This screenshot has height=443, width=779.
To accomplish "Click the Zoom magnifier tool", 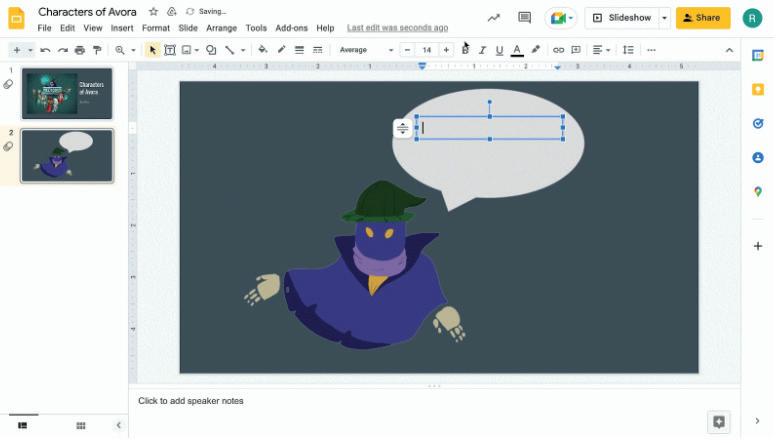I will 120,50.
